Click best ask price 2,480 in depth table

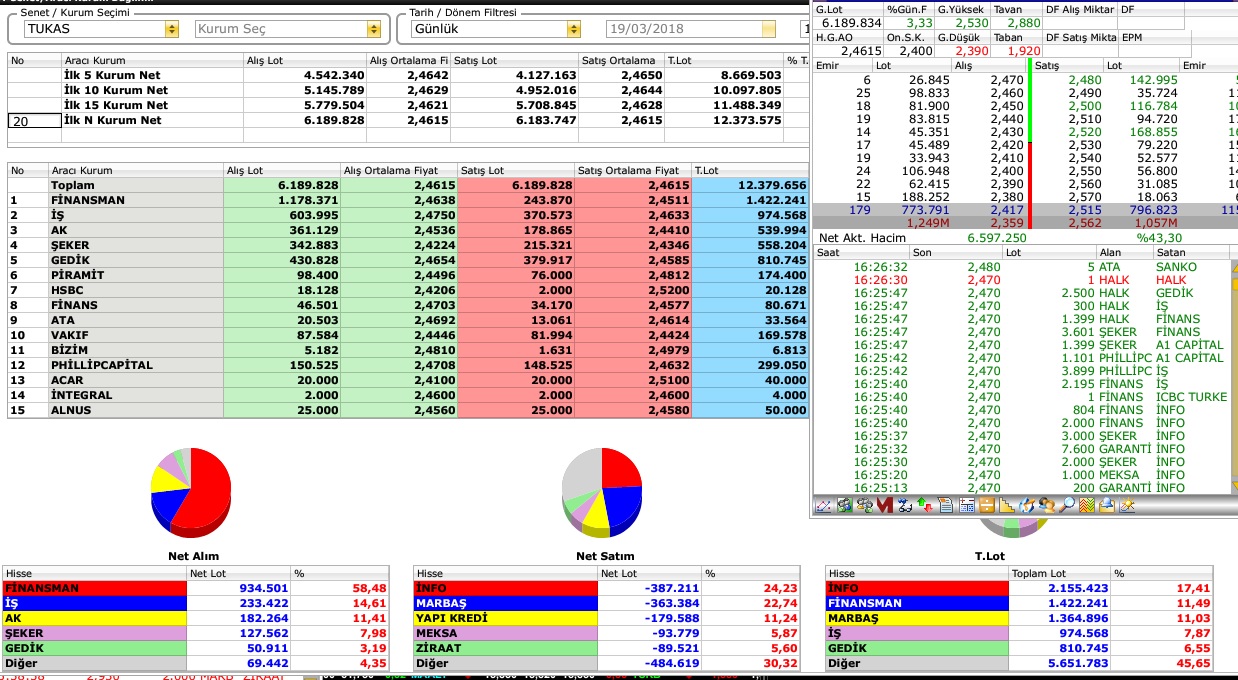coord(1084,79)
